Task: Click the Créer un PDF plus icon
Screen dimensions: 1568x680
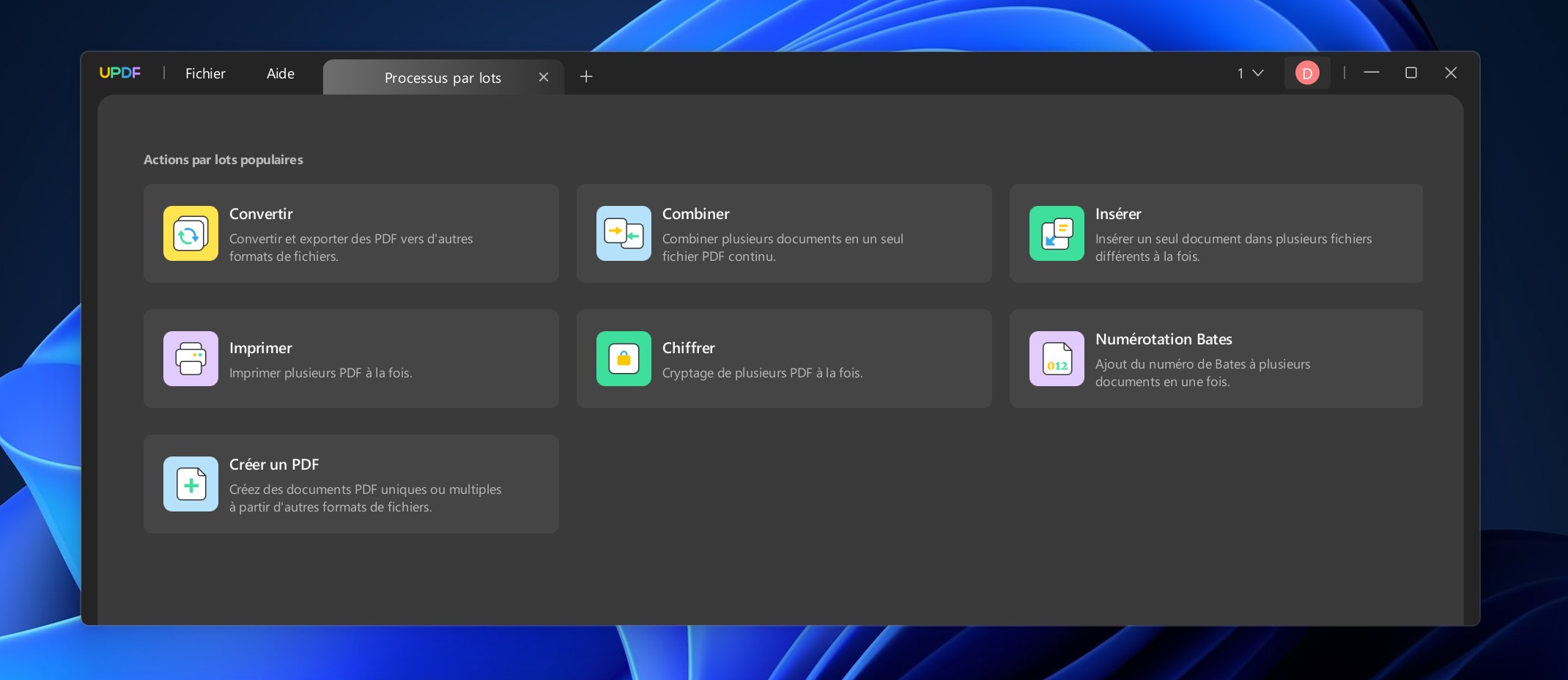Action: (x=191, y=484)
